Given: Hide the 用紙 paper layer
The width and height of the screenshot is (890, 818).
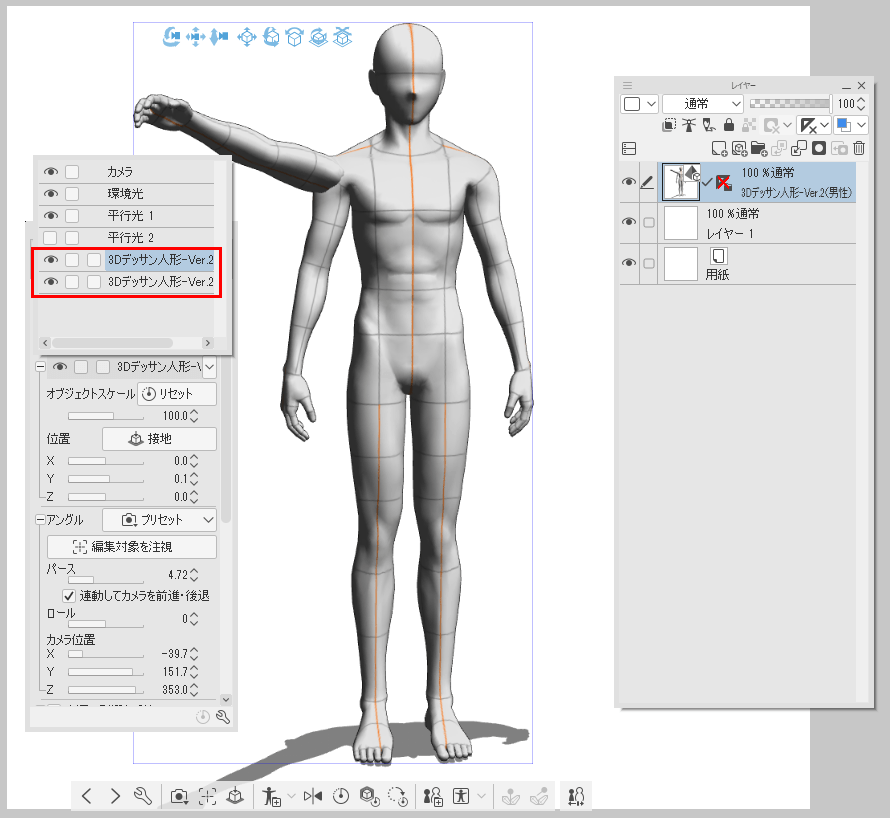Looking at the screenshot, I should coord(628,263).
